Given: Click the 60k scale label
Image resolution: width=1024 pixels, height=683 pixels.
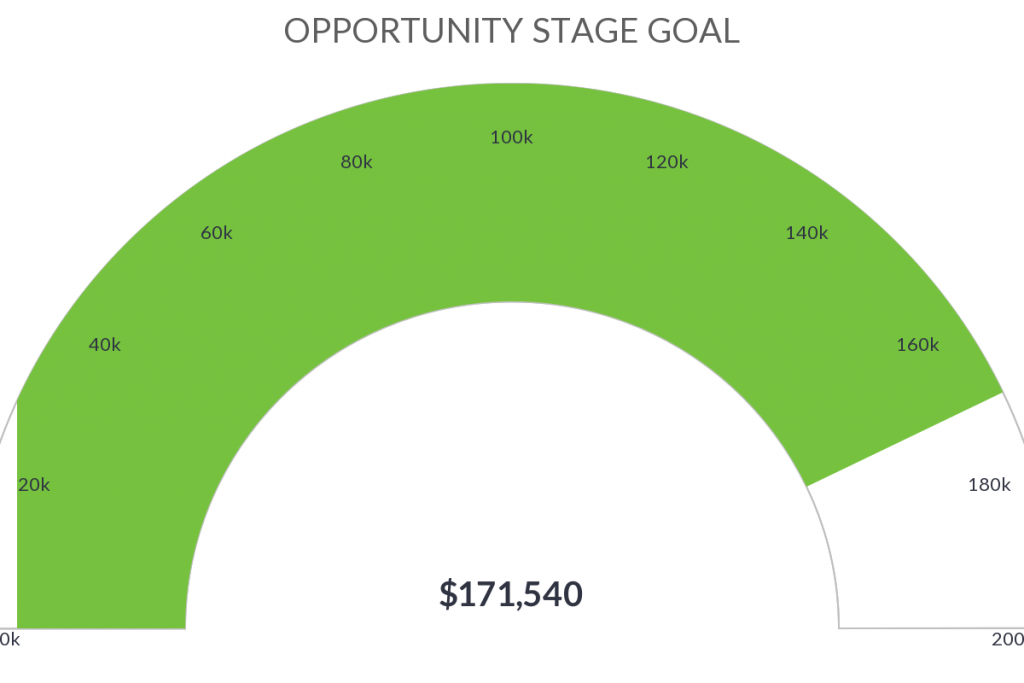Looking at the screenshot, I should [x=216, y=232].
